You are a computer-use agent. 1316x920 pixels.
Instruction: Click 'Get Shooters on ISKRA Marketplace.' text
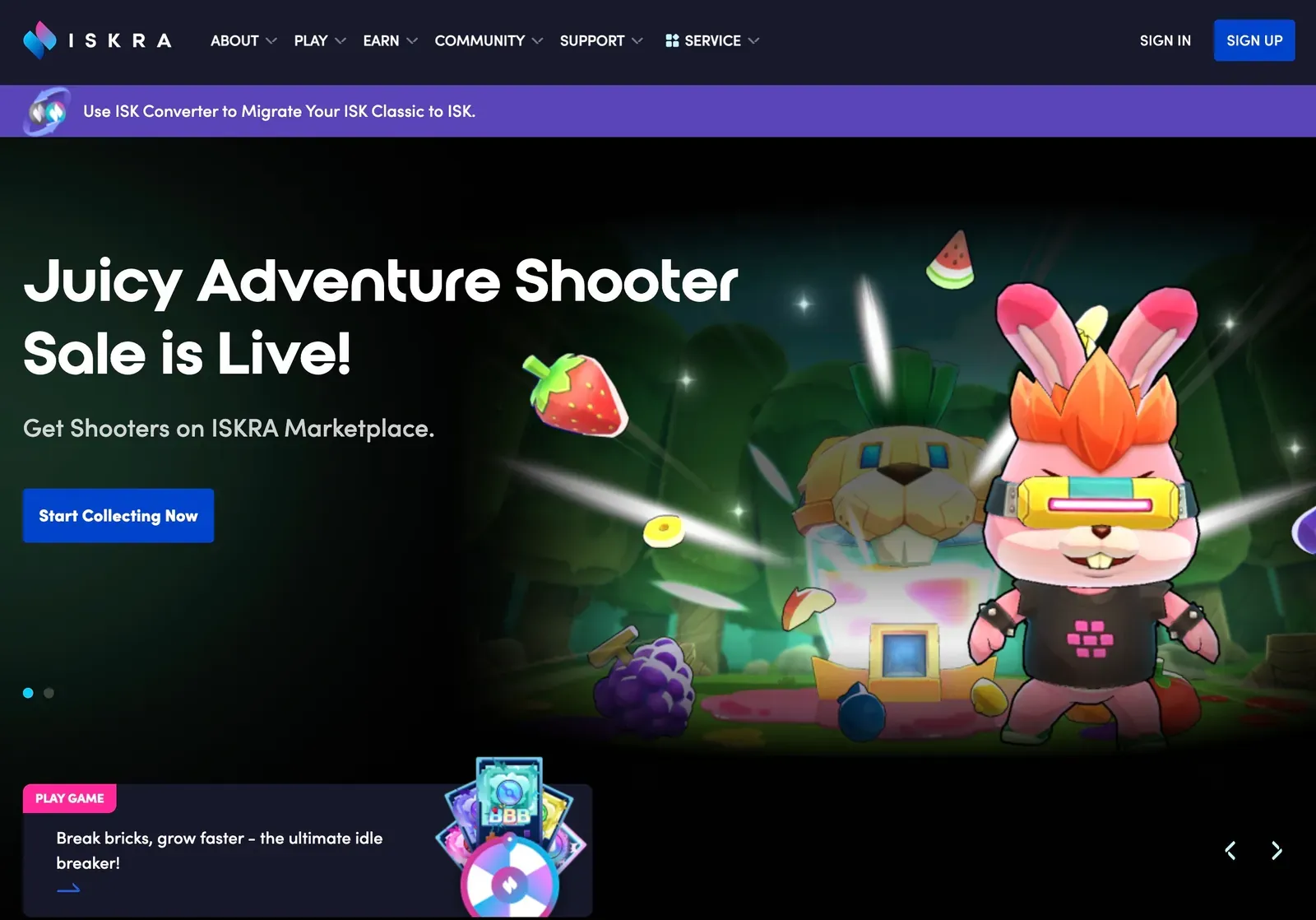(229, 428)
